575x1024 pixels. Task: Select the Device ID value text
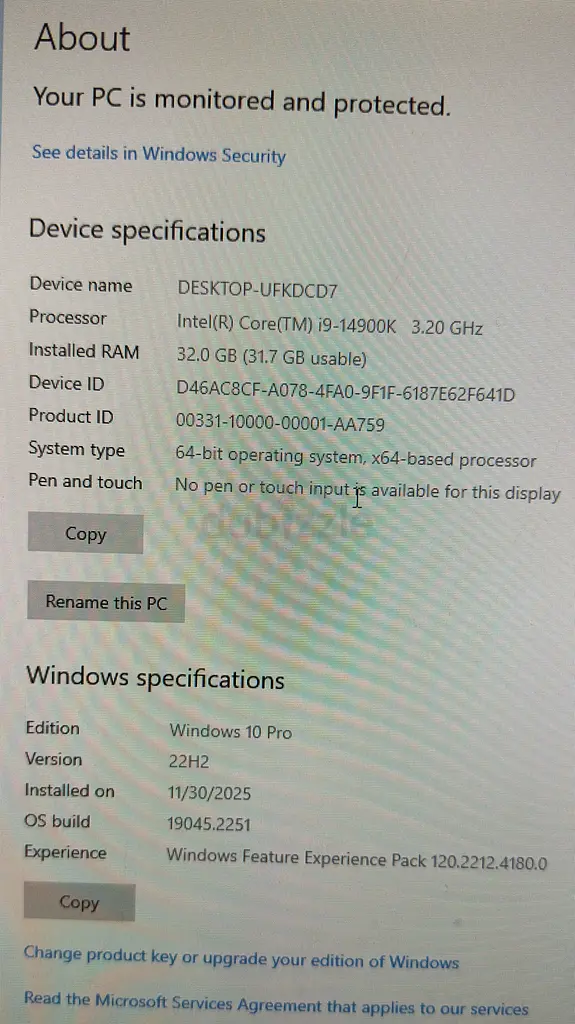pos(346,392)
